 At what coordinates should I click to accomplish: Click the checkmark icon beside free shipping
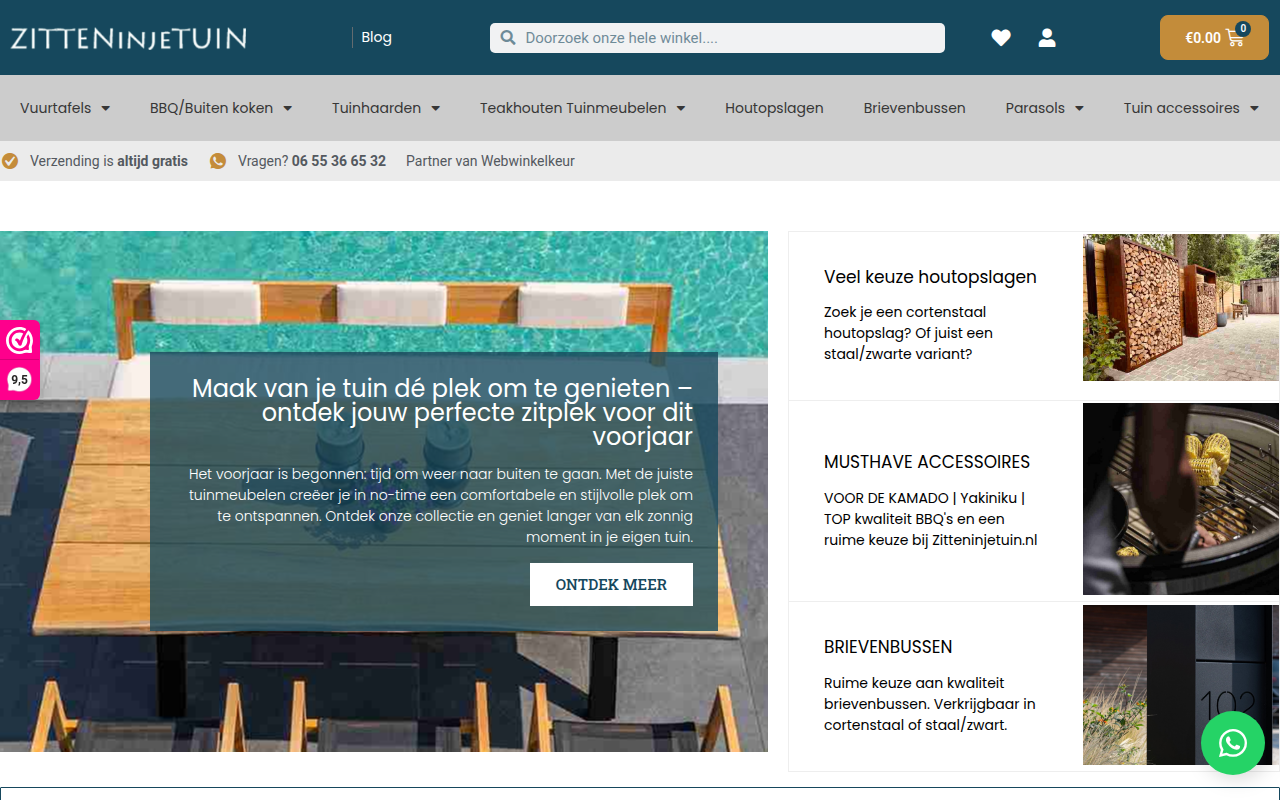point(10,161)
